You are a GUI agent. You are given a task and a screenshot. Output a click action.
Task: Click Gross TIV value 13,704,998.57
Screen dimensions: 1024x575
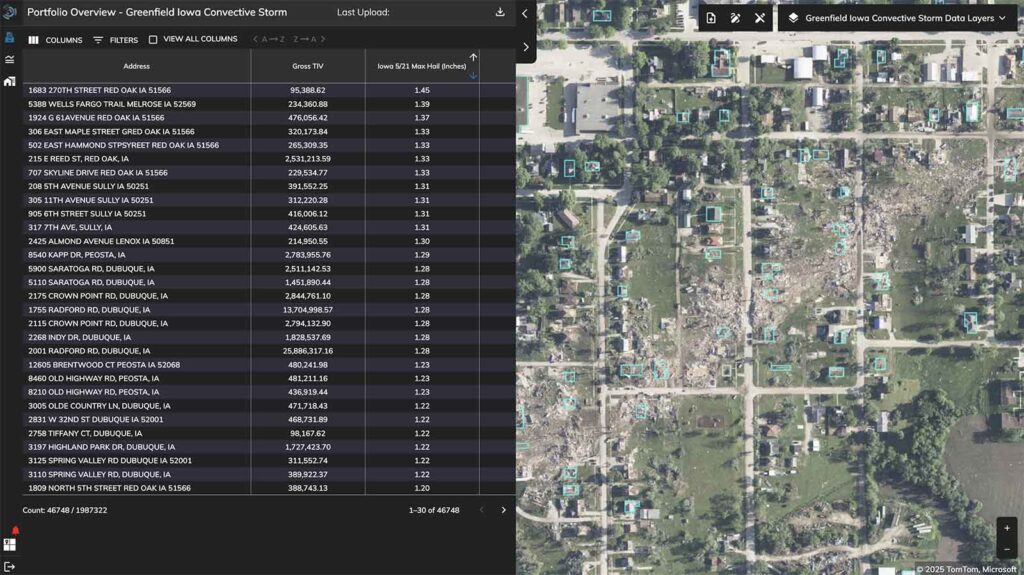coord(308,310)
